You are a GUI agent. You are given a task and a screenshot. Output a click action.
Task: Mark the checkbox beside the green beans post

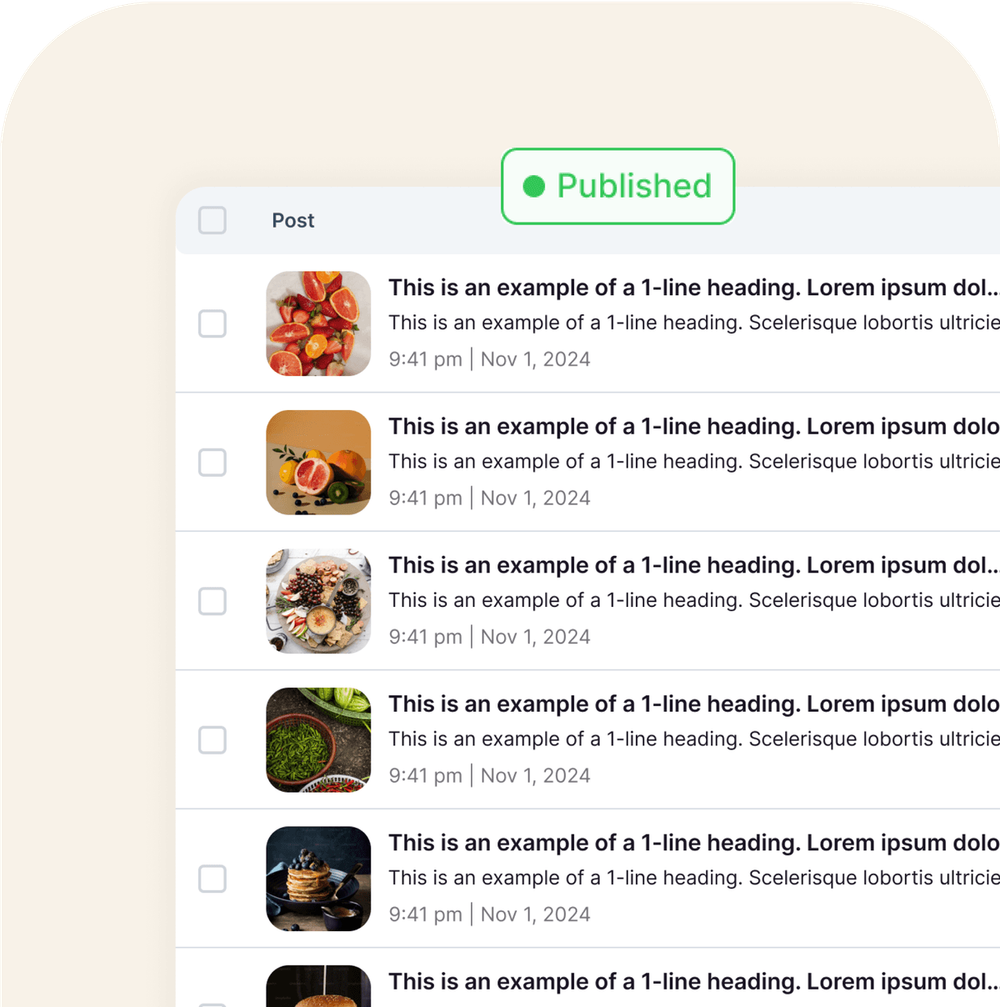(212, 740)
